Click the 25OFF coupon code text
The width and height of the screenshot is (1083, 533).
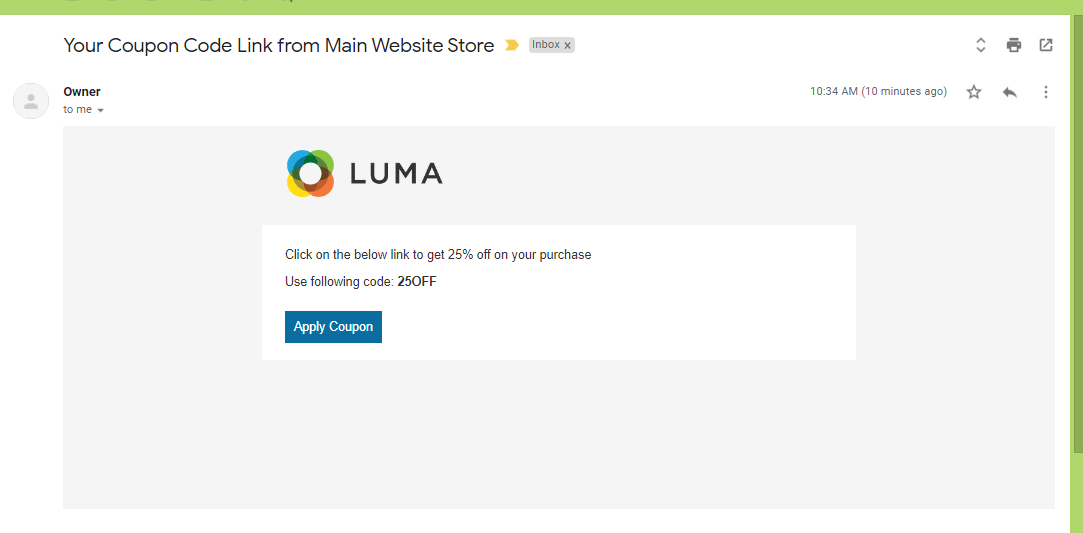pyautogui.click(x=417, y=282)
